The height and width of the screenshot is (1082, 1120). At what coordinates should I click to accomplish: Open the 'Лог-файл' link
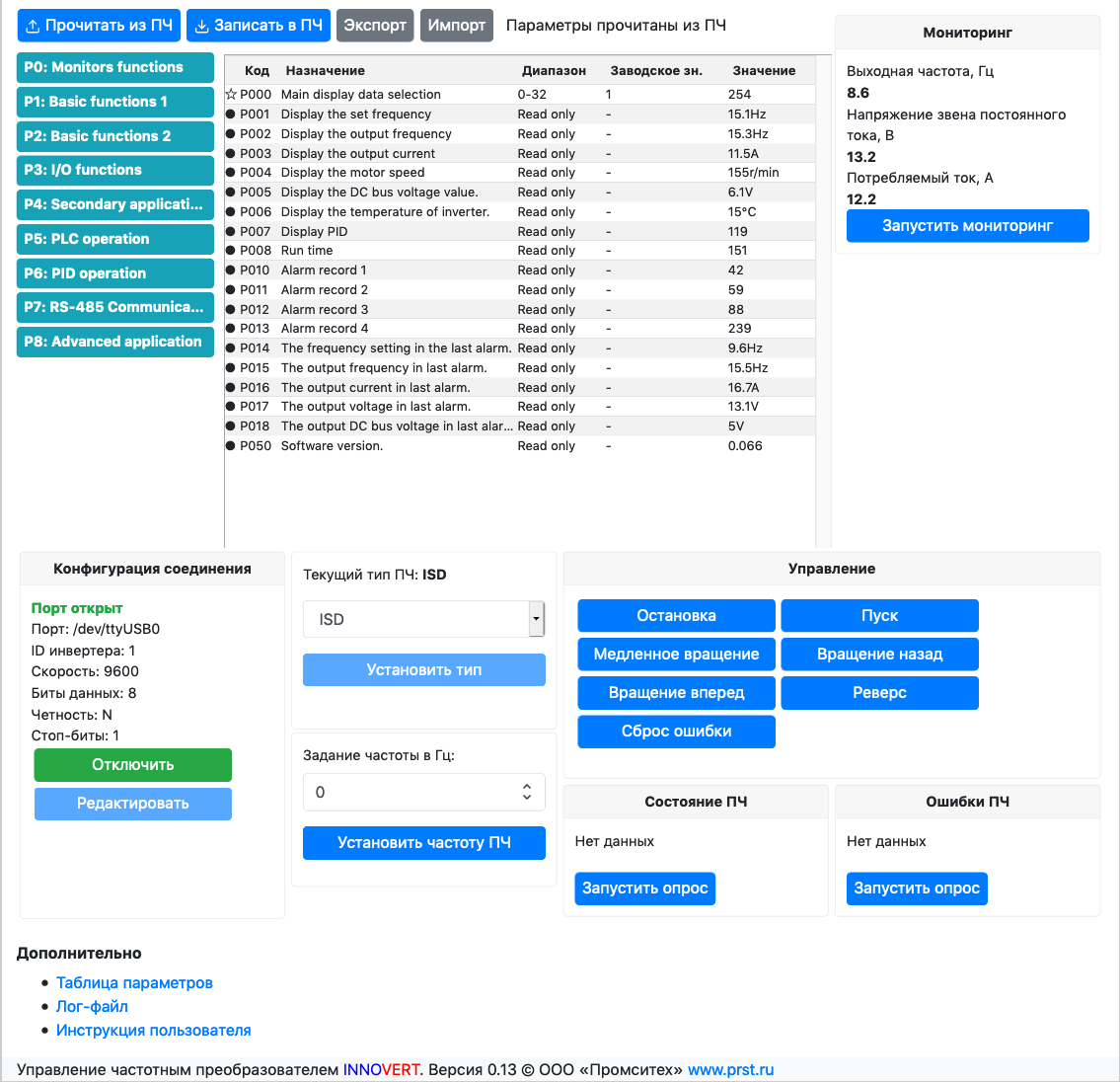(92, 1007)
